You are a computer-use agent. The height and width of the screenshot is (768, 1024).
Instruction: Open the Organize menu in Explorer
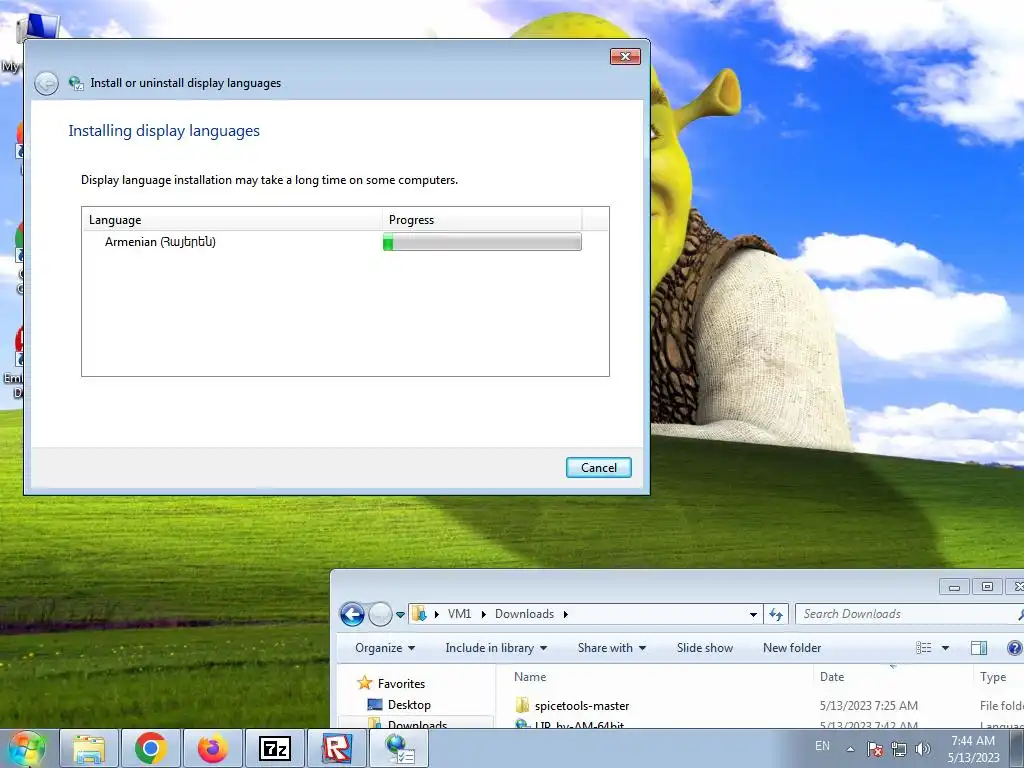tap(385, 648)
